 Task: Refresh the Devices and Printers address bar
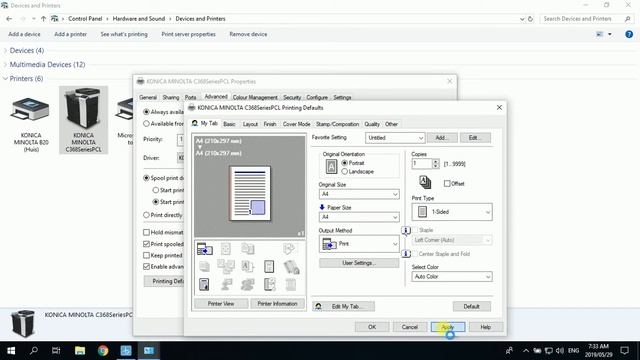[x=530, y=19]
